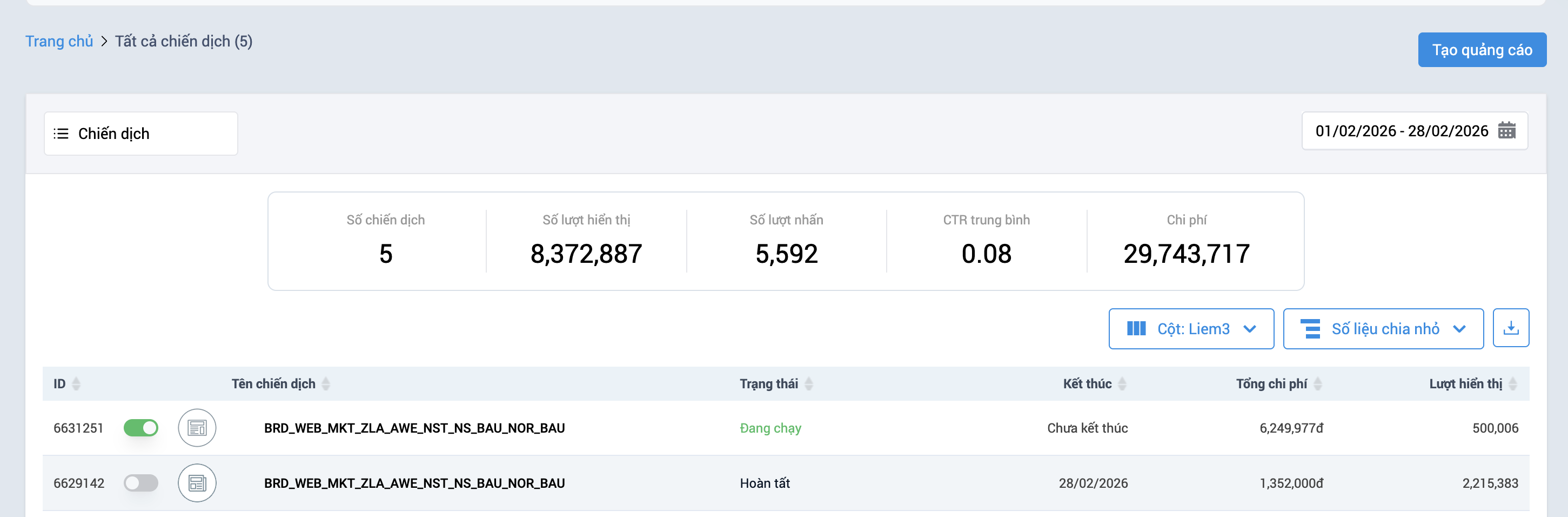
Task: Open campaign name in row 6631251
Action: (x=414, y=428)
